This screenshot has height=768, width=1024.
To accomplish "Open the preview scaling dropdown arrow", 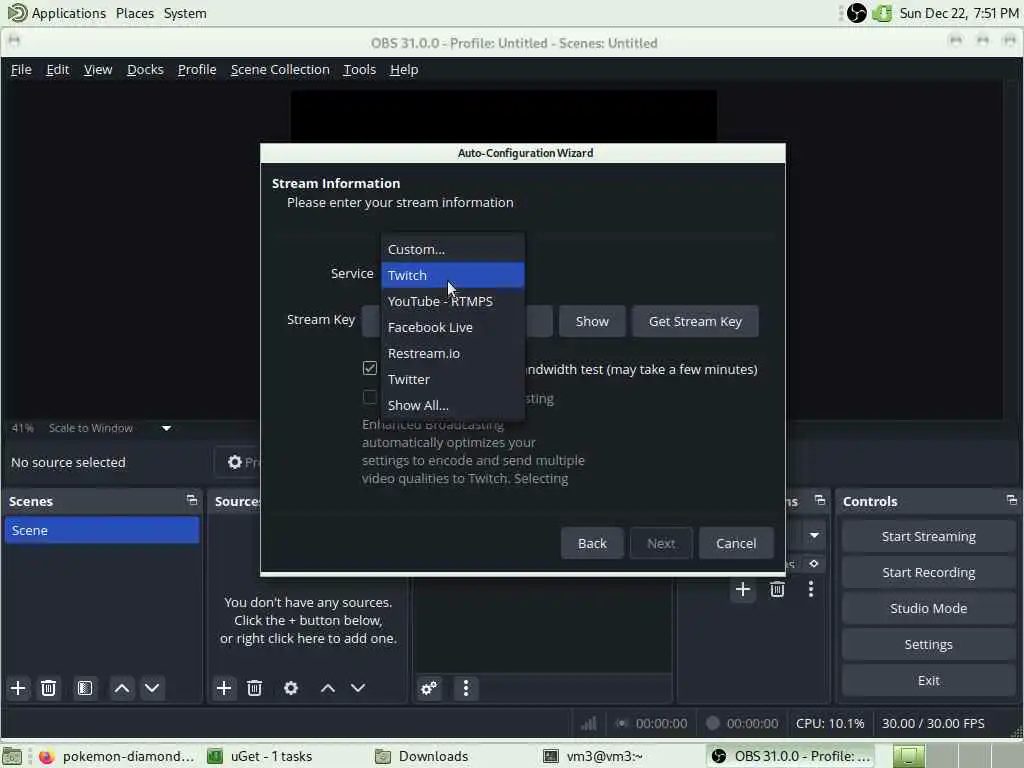I will point(167,428).
